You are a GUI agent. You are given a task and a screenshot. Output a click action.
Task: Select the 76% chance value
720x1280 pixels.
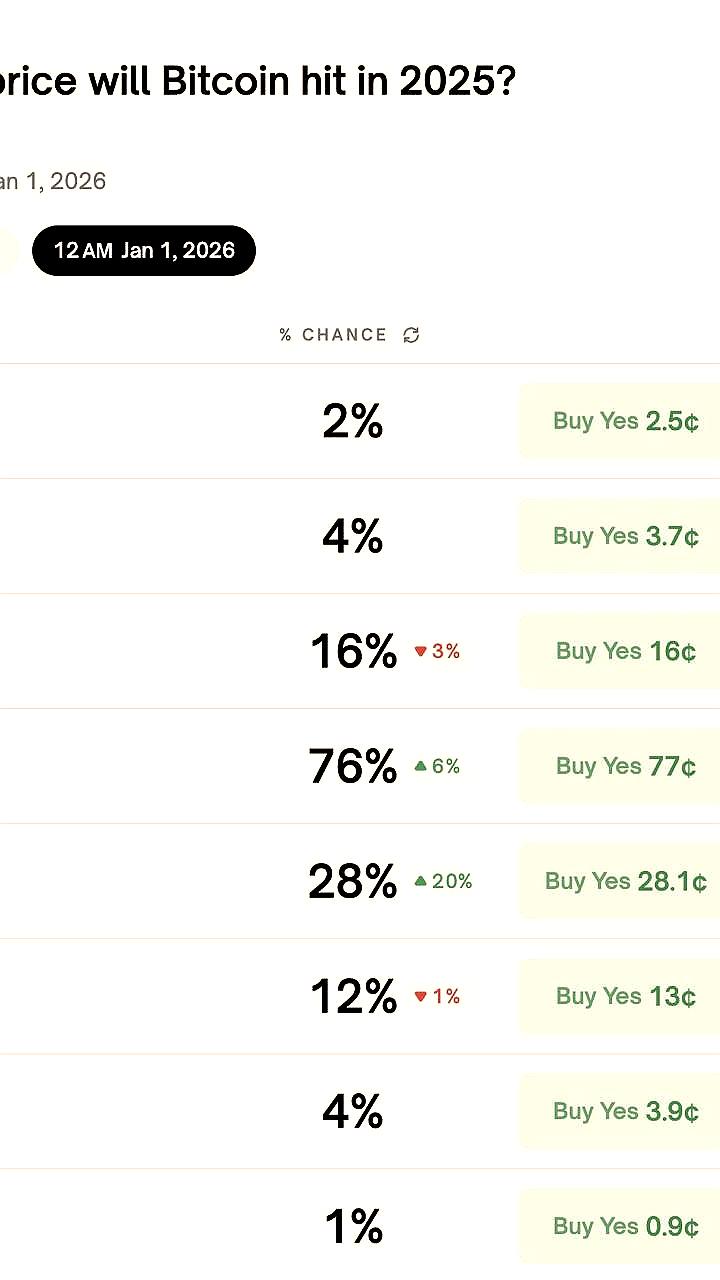352,766
